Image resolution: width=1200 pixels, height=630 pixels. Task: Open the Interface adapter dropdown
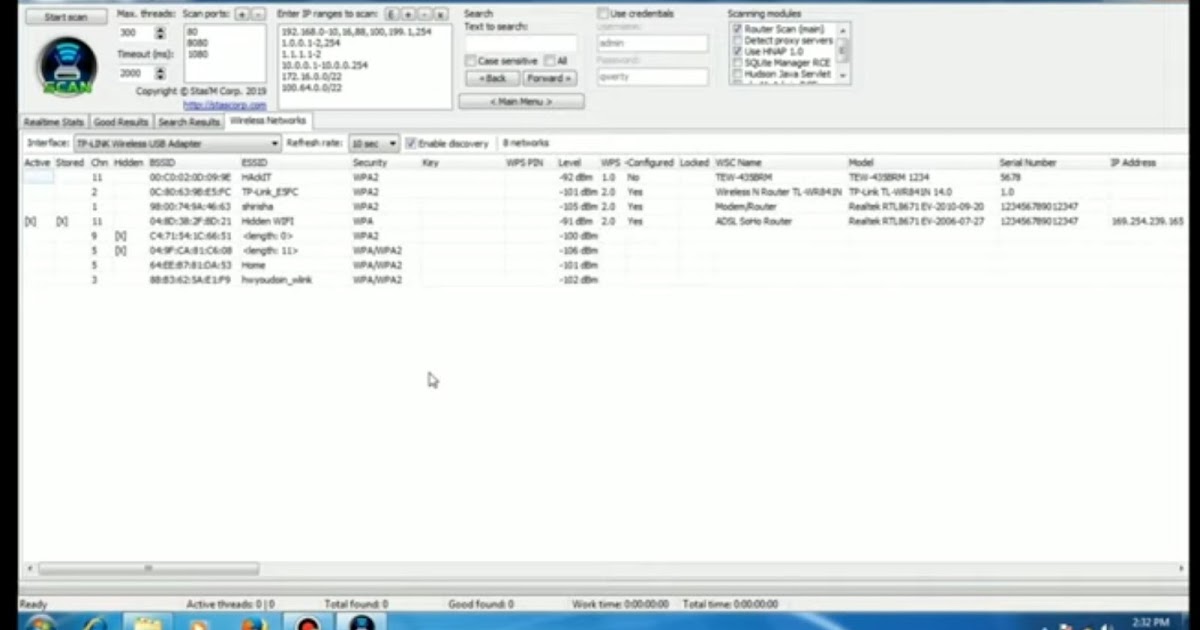click(177, 144)
